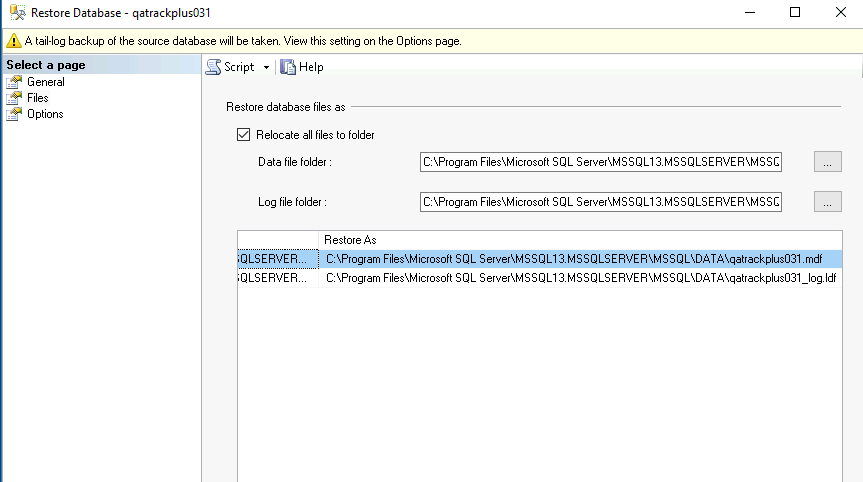Screen dimensions: 863x482
Task: Click the Restore Database title bar icon
Action: point(18,13)
